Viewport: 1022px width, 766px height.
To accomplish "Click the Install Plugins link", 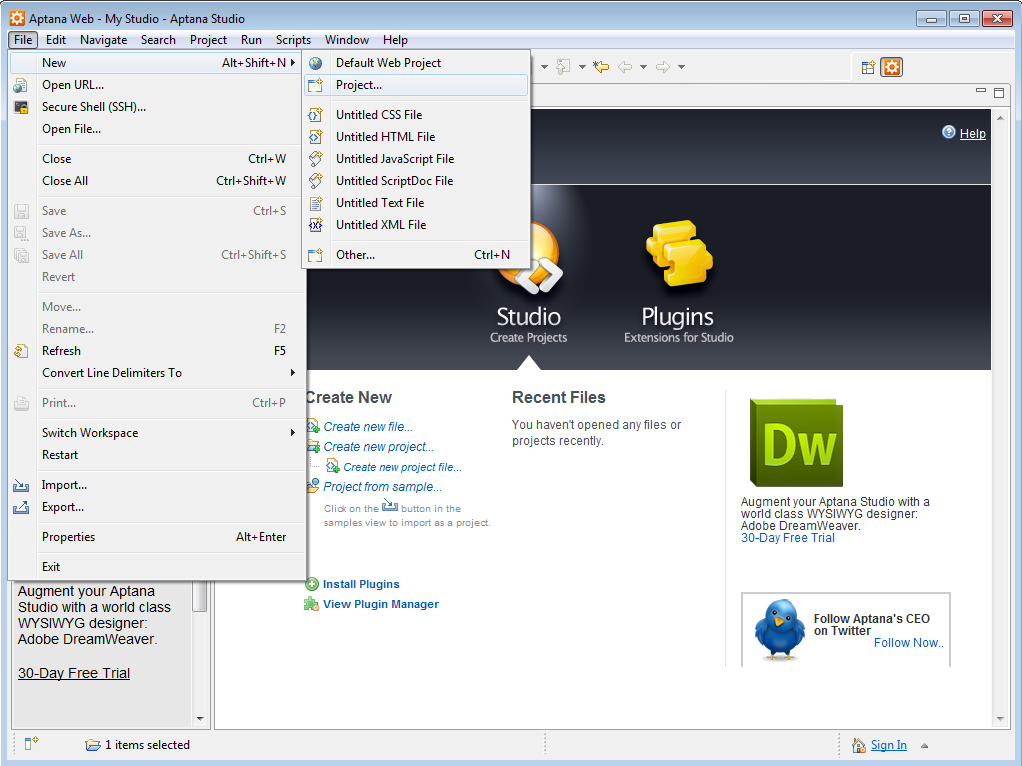I will coord(361,585).
